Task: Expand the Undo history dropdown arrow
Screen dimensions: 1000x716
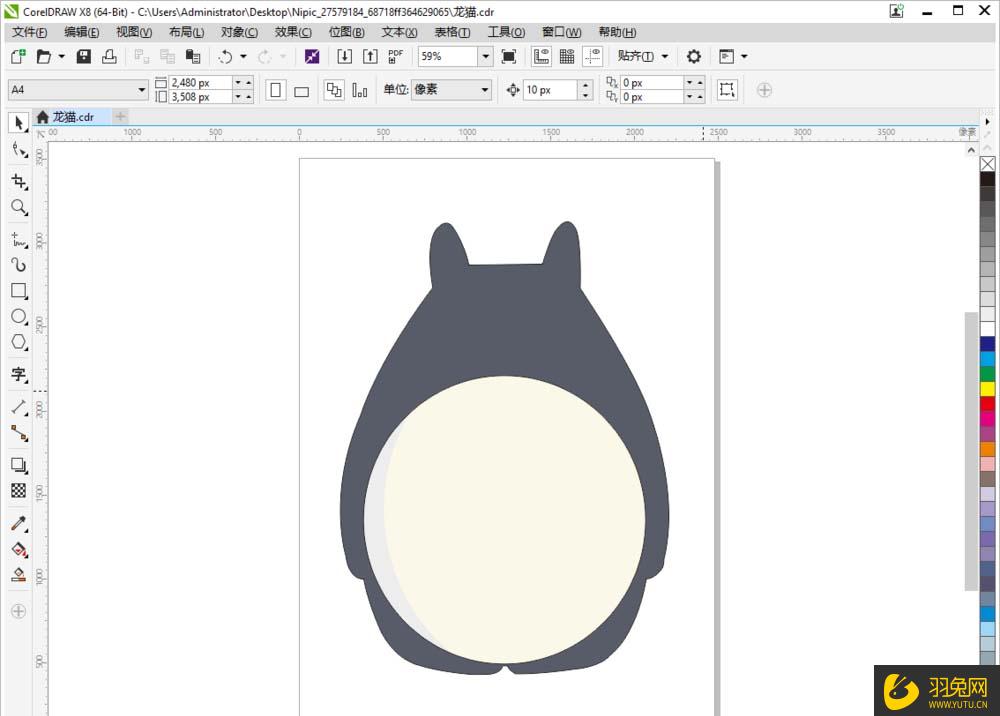Action: click(x=243, y=57)
